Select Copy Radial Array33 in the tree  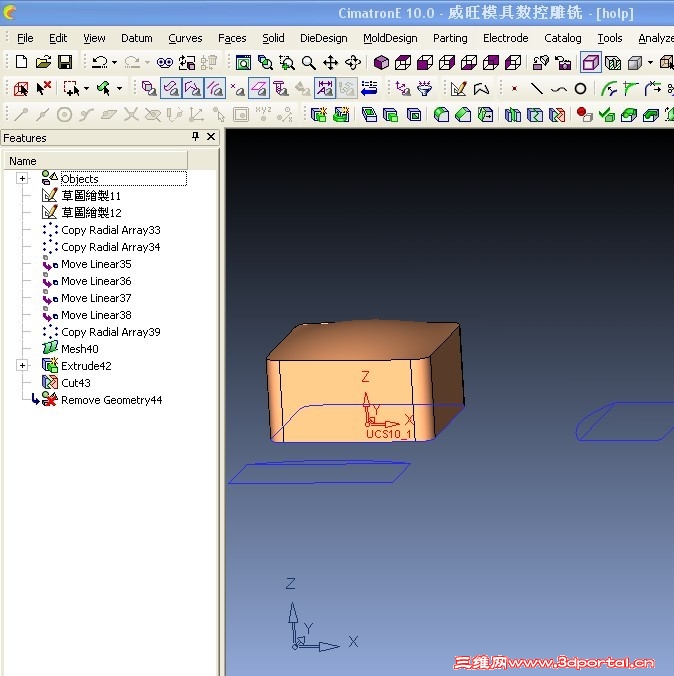click(111, 230)
